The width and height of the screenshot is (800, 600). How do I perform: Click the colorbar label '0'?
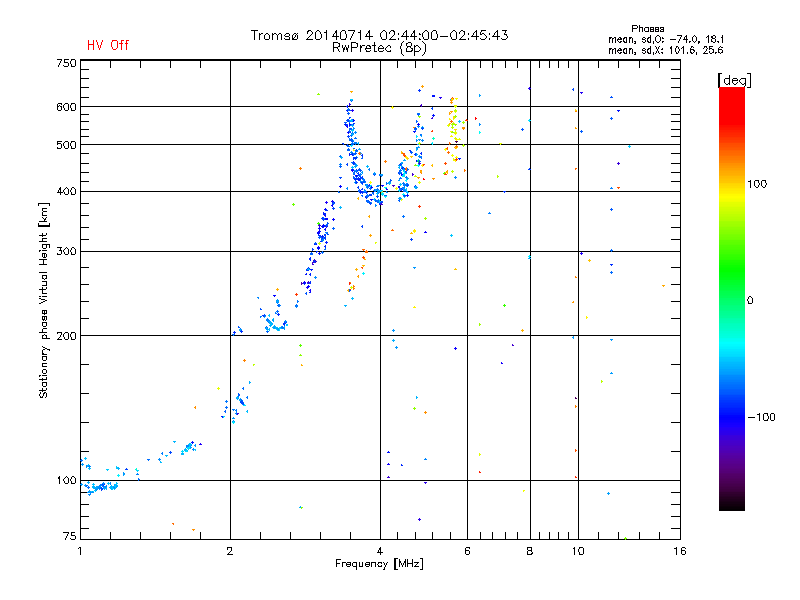pos(750,300)
